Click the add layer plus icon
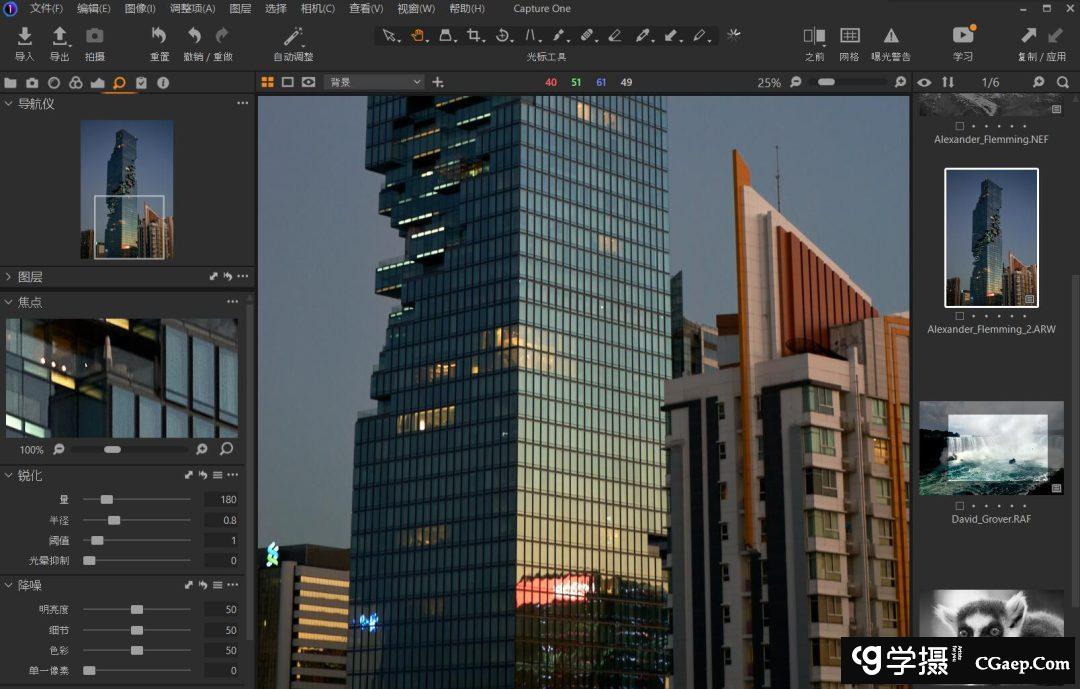 pos(438,82)
